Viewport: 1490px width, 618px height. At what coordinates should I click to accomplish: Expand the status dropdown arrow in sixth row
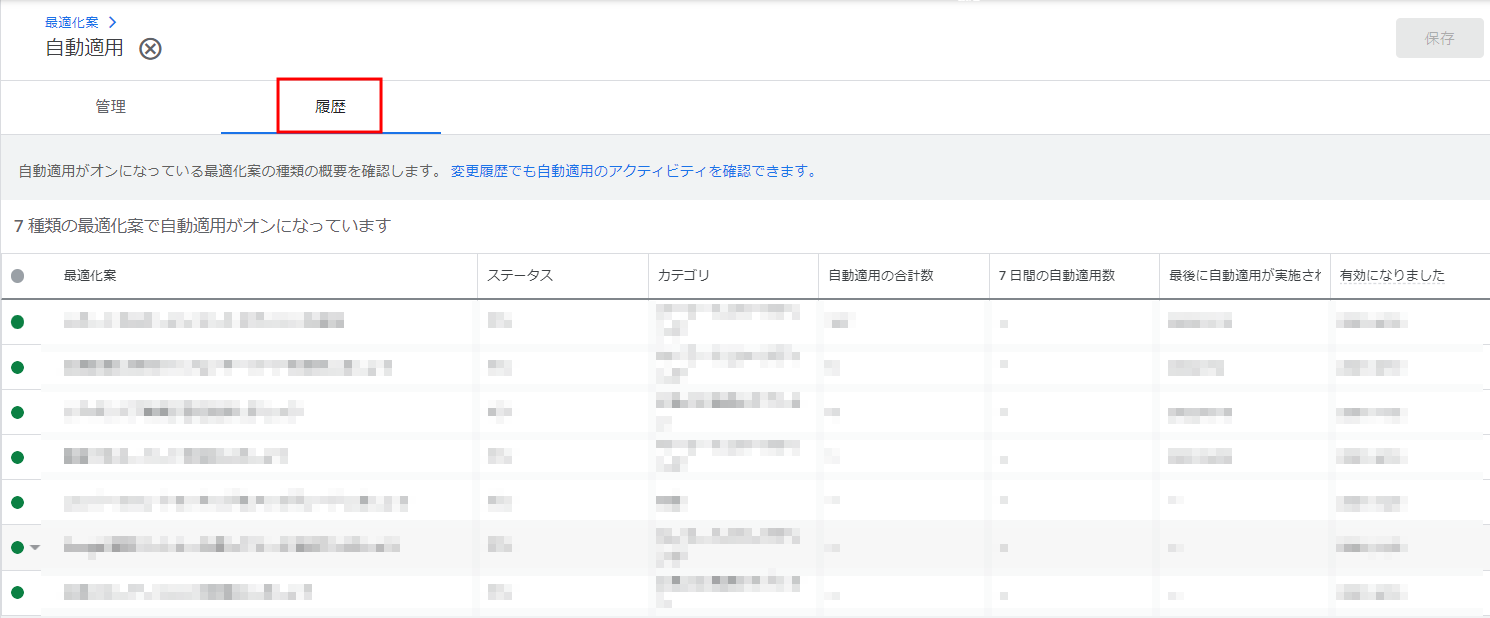pos(35,547)
